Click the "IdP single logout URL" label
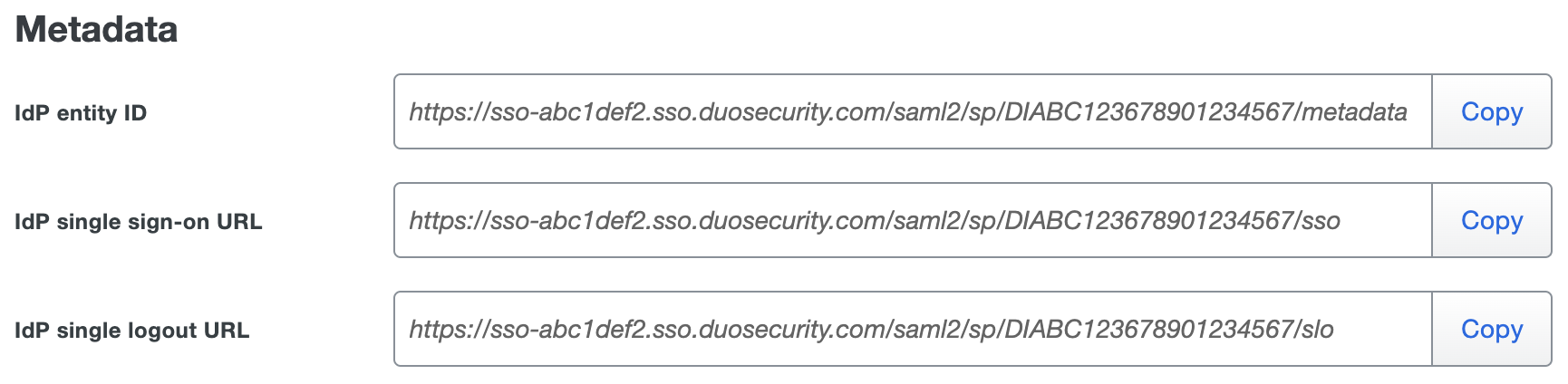This screenshot has height=384, width=1568. [x=132, y=331]
